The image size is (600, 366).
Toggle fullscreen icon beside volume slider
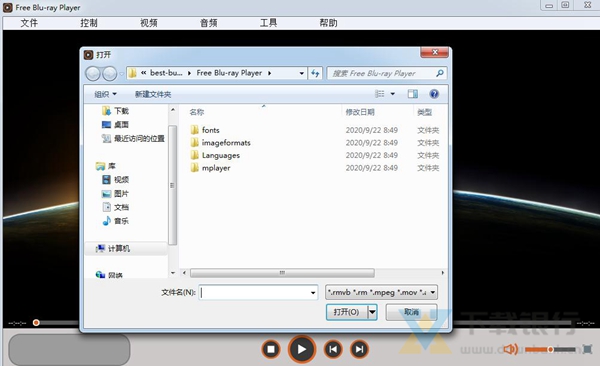tap(587, 349)
